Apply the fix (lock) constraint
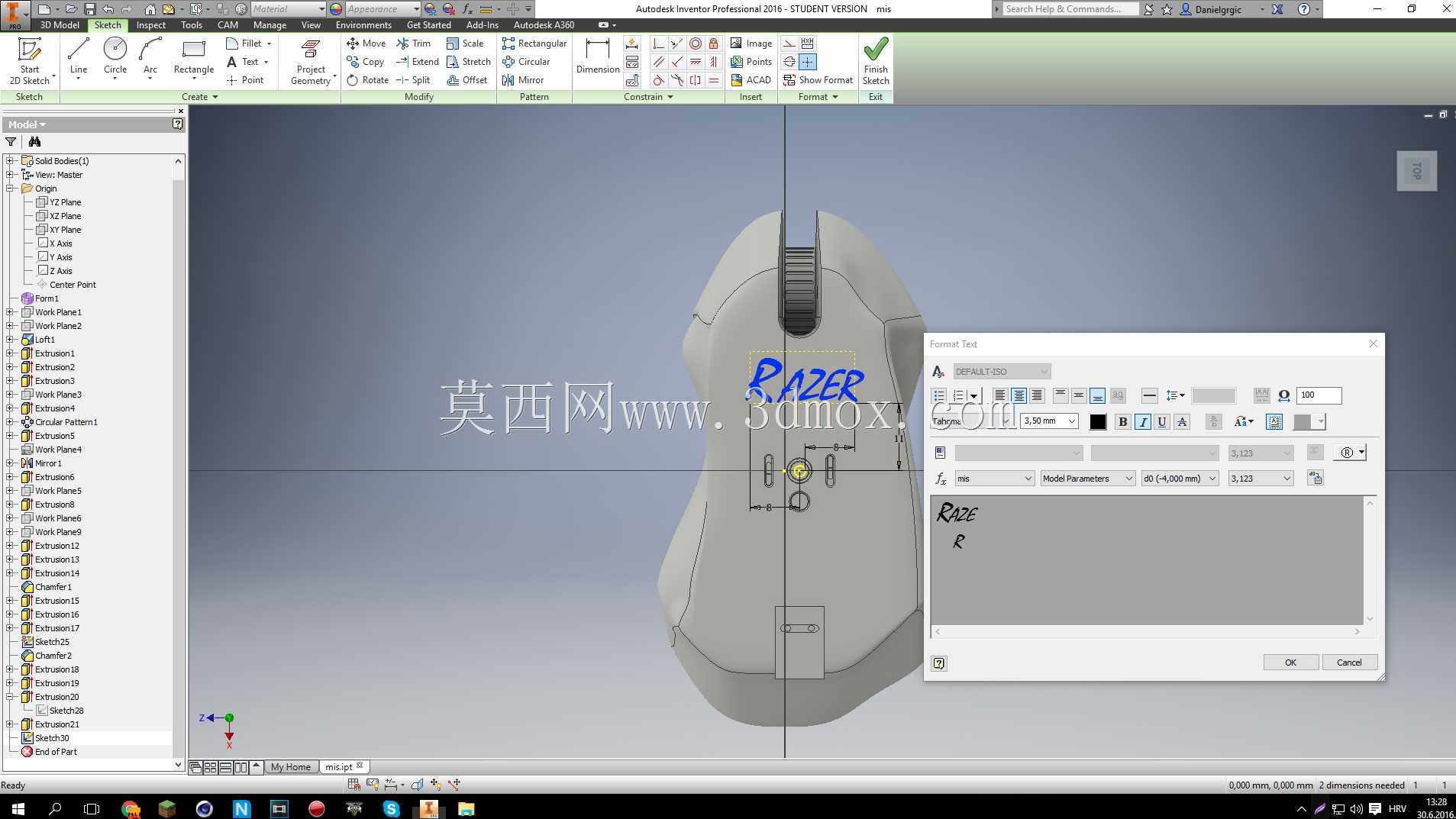Viewport: 1456px width, 819px height. coord(714,44)
